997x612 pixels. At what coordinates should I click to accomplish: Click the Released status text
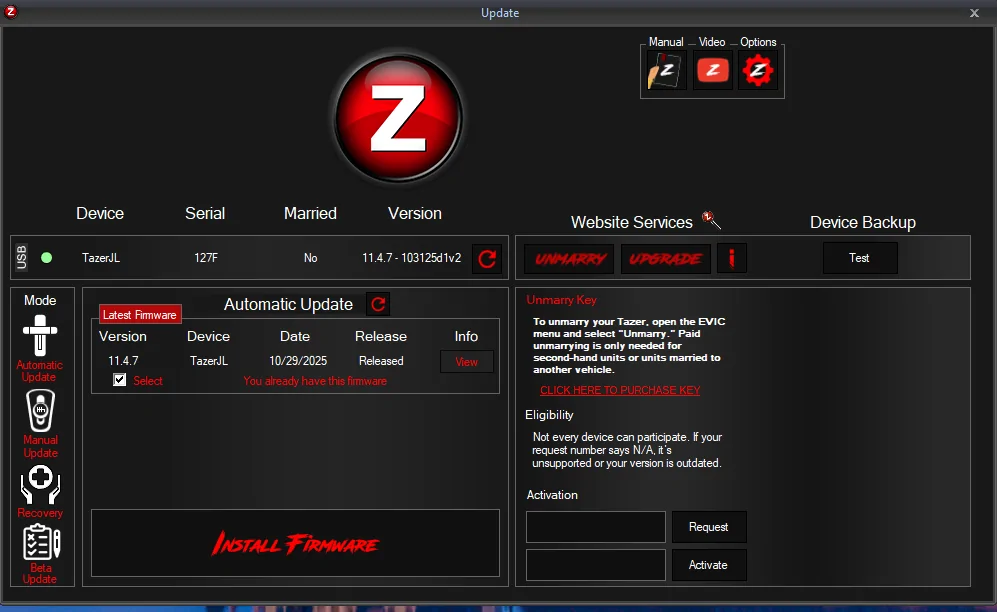[x=381, y=361]
